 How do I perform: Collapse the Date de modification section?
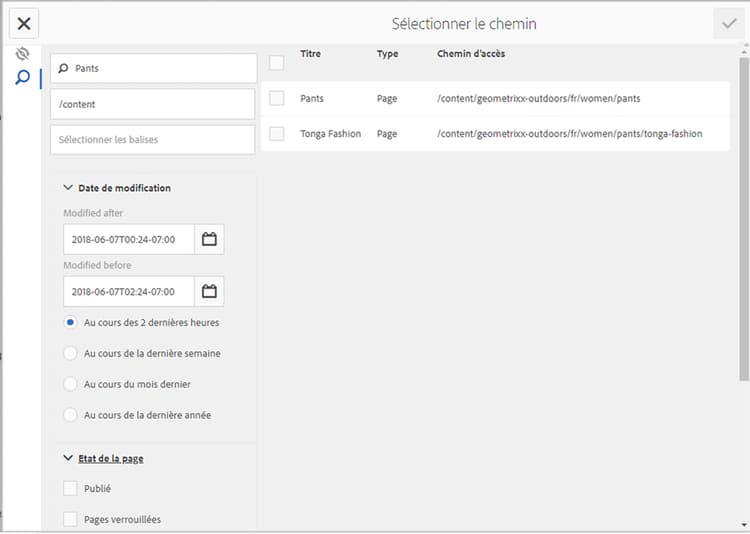[68, 188]
